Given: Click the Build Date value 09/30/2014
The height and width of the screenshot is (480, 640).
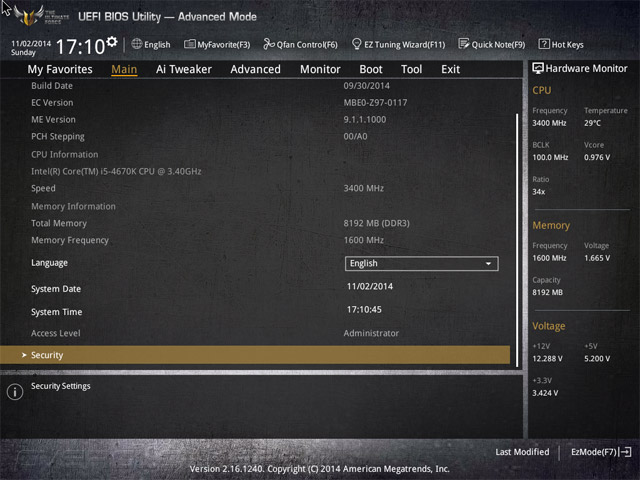Looking at the screenshot, I should coord(367,86).
